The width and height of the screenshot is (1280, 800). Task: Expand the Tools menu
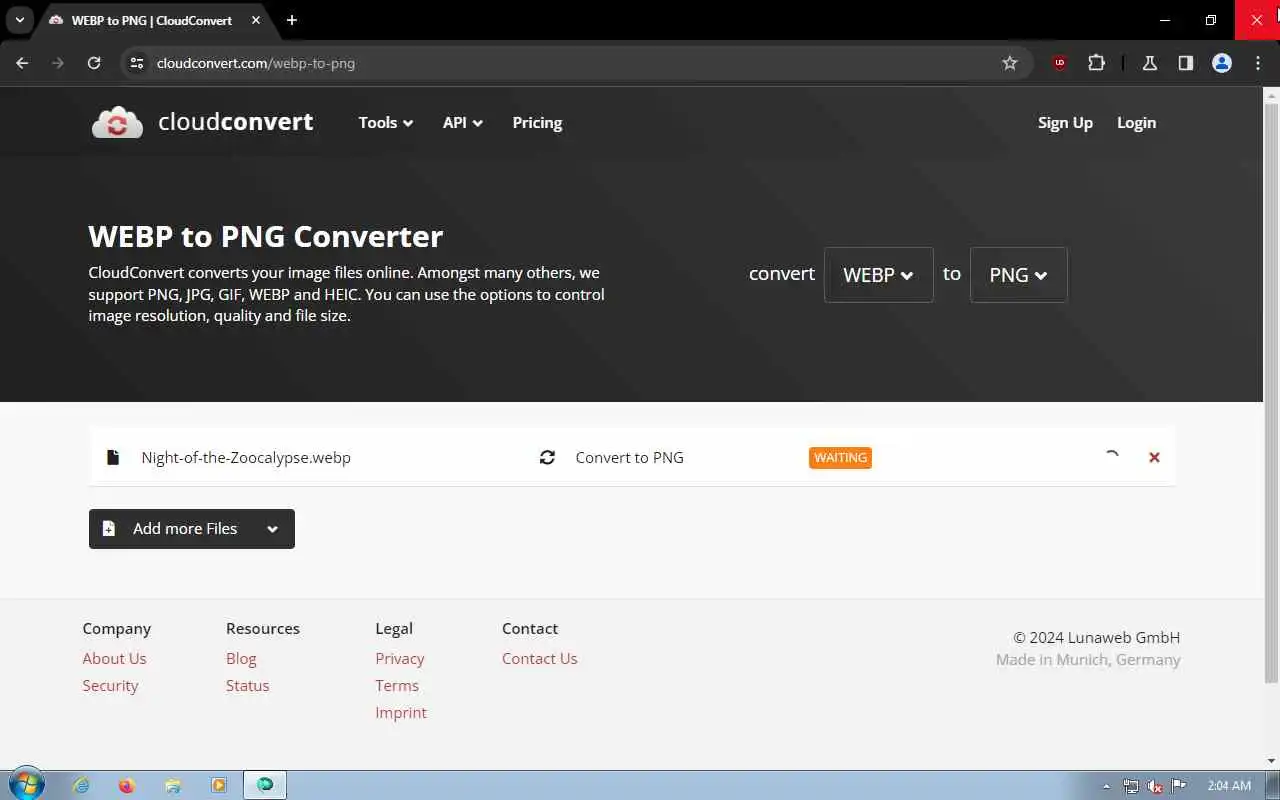pos(385,122)
